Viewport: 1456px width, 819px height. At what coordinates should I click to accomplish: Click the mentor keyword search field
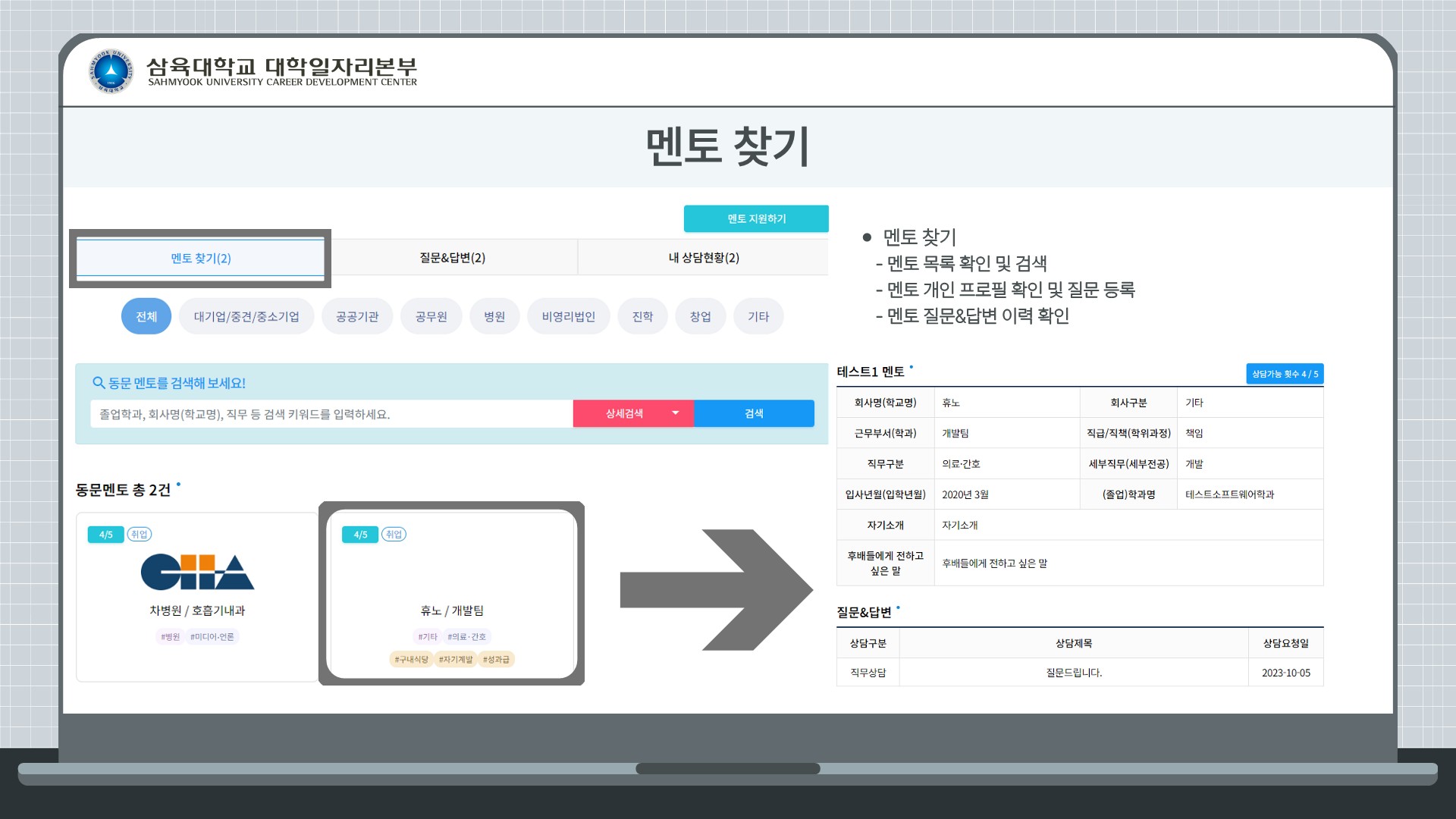pos(331,414)
